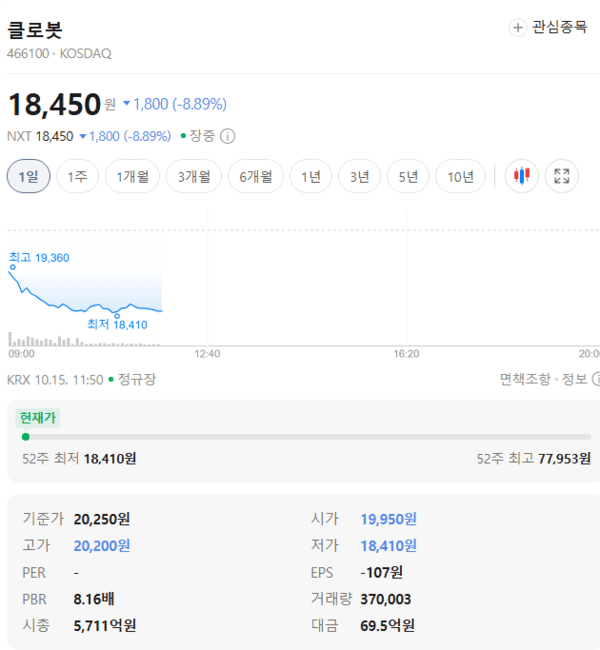600x650 pixels.
Task: Click the 정규장 market status
Action: point(137,379)
